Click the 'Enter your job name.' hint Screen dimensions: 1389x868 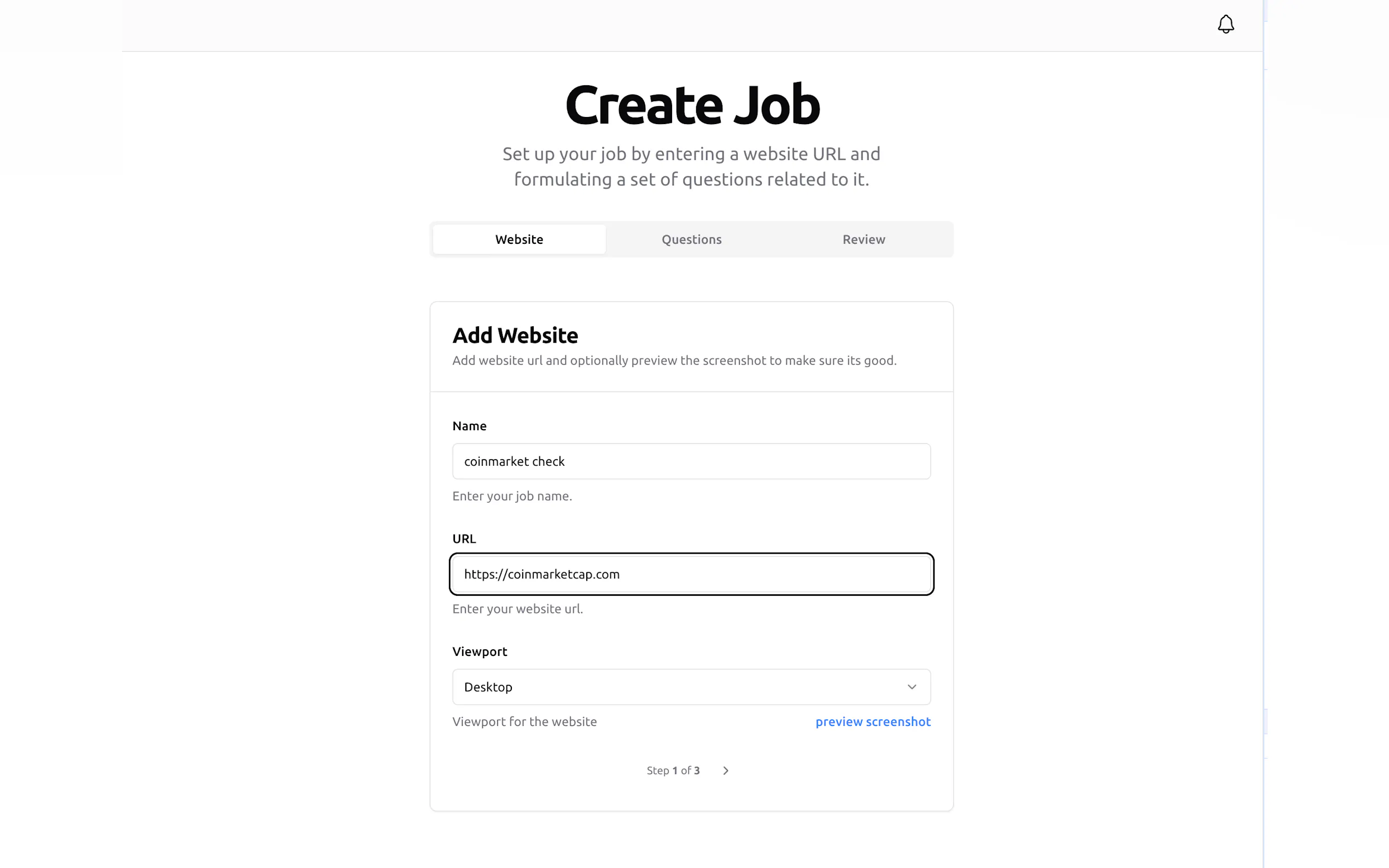512,496
